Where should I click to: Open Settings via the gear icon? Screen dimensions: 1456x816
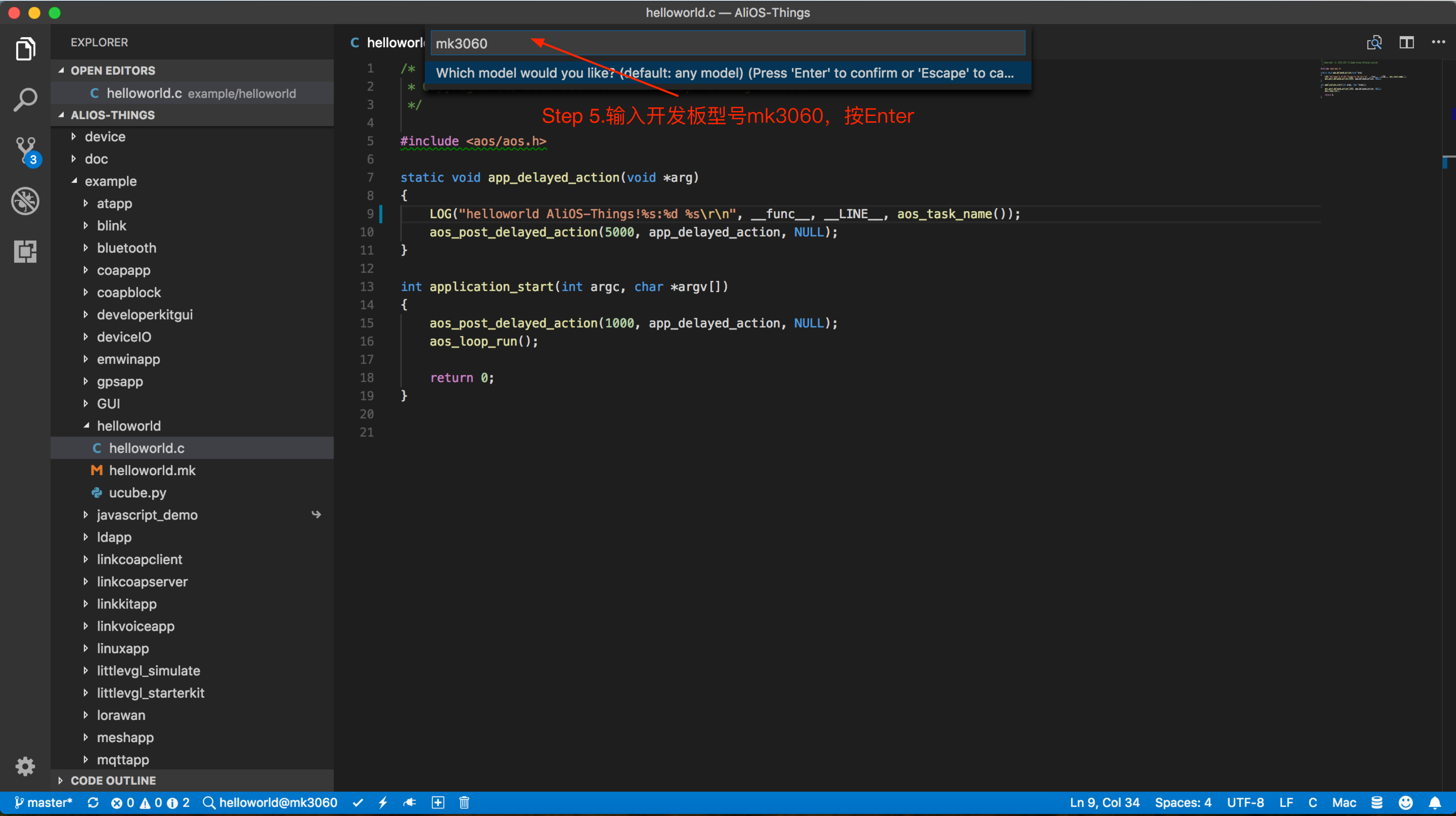[25, 766]
